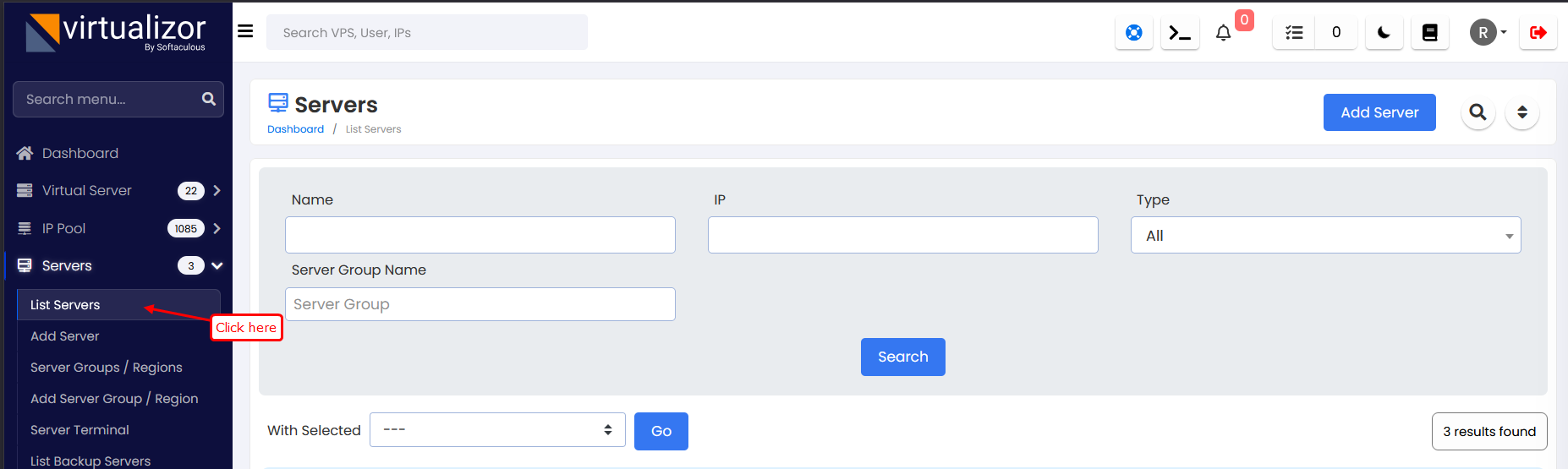This screenshot has height=469, width=1568.
Task: Toggle the hamburger sidebar menu icon
Action: tap(245, 31)
